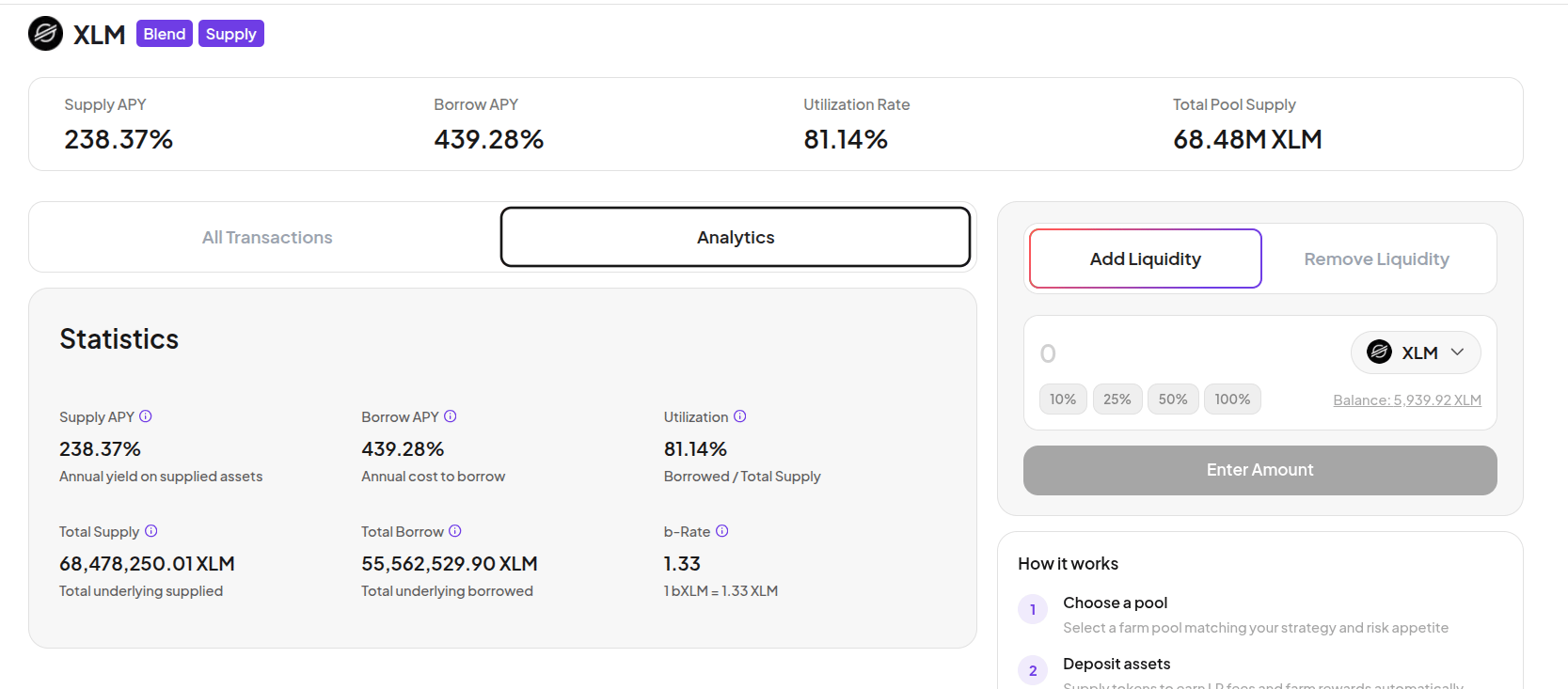
Task: Click 'Annual cost to borrow' text
Action: [434, 477]
